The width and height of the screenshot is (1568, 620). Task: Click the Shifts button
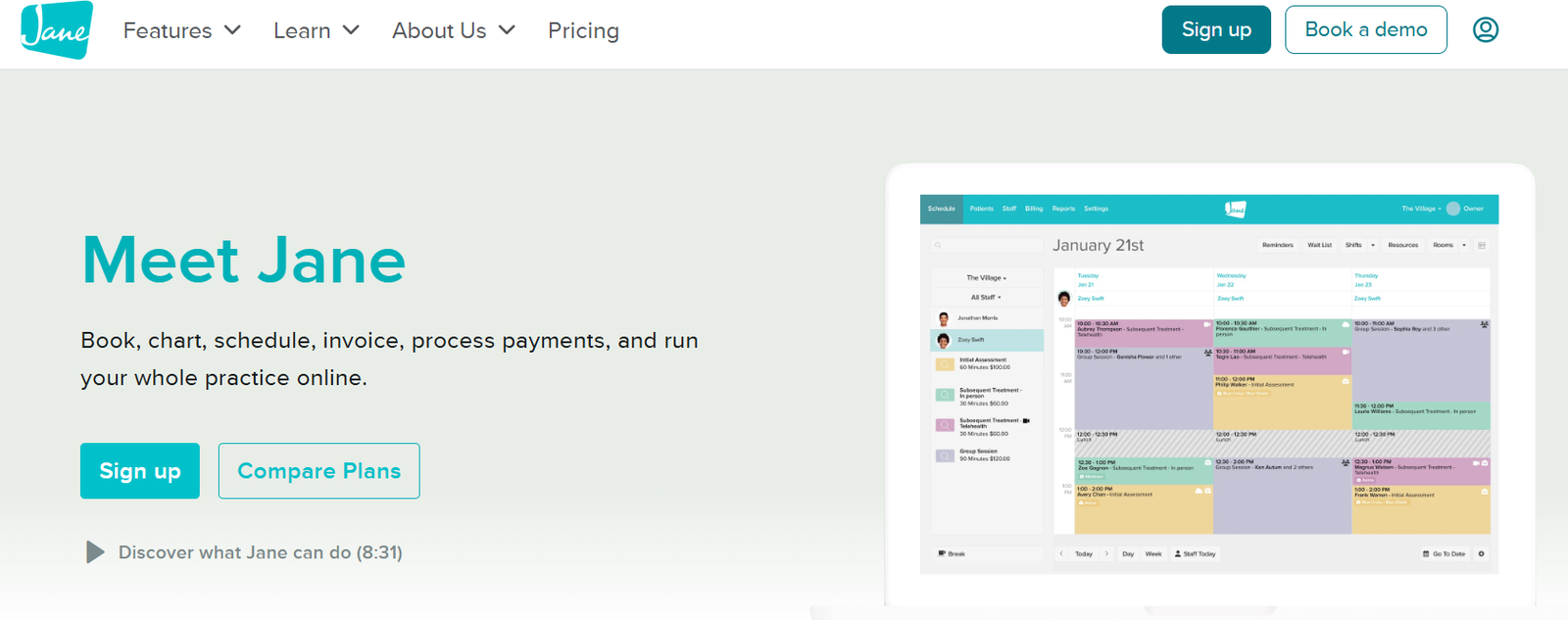coord(1353,245)
